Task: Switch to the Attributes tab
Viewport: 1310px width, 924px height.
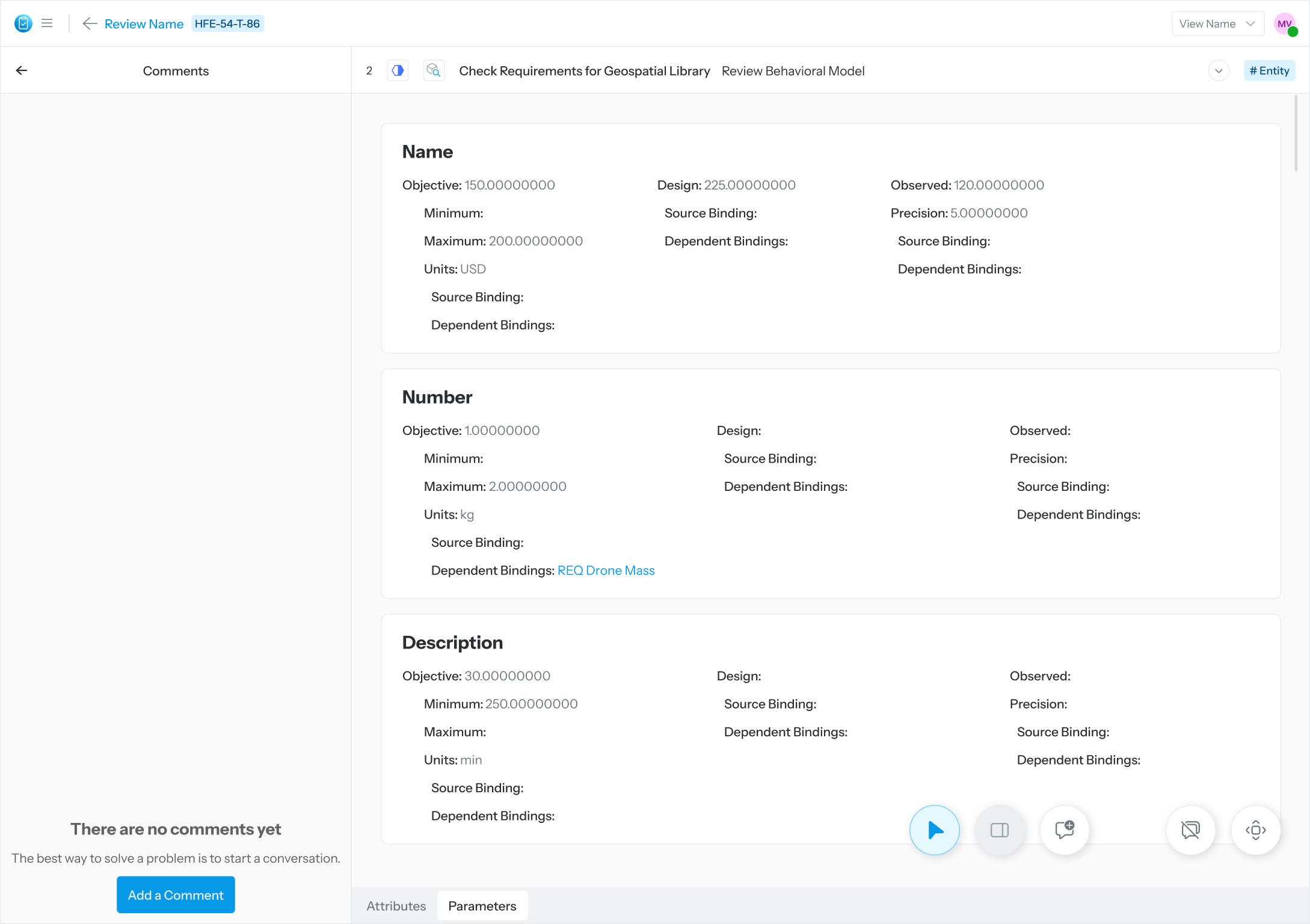Action: pos(396,906)
